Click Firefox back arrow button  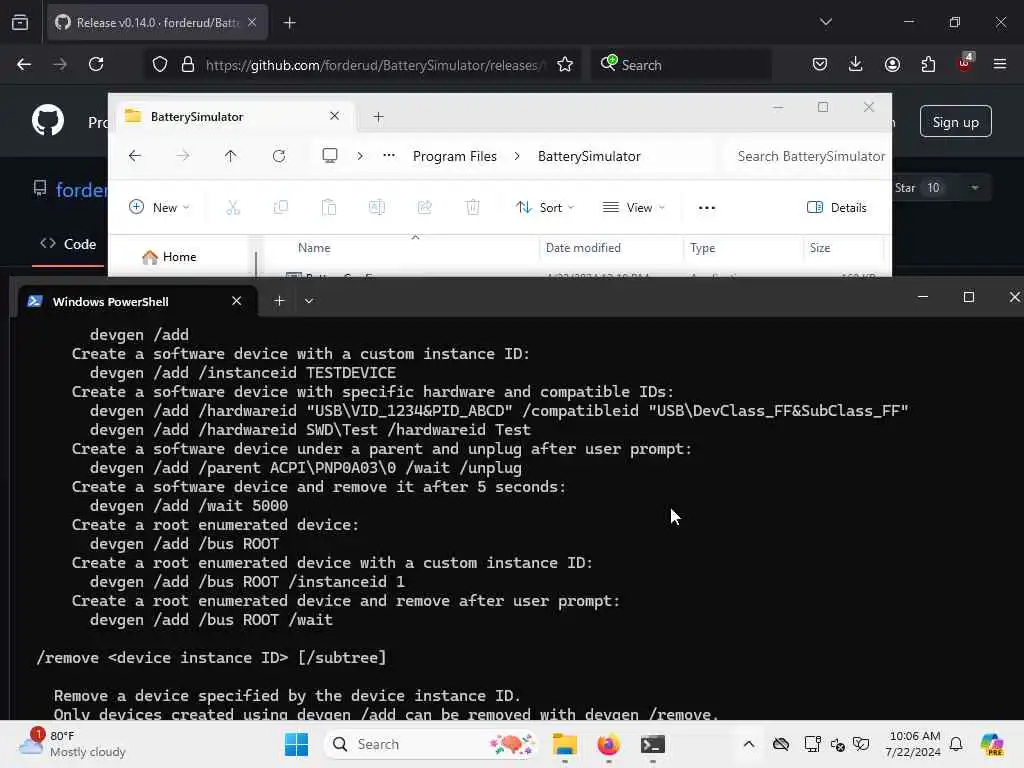pyautogui.click(x=24, y=64)
